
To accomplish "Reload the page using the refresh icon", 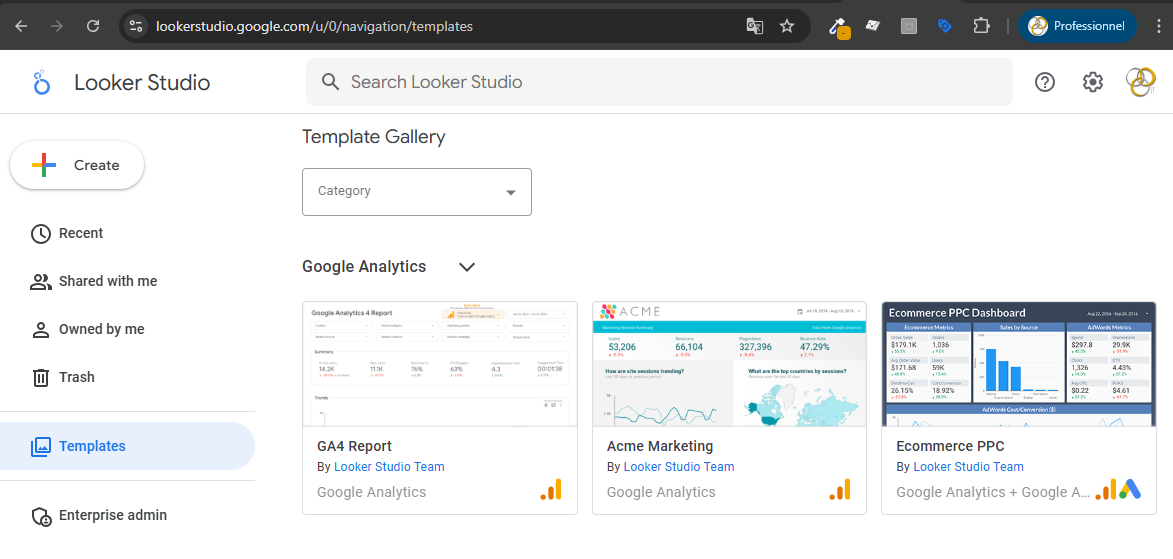I will coord(93,26).
